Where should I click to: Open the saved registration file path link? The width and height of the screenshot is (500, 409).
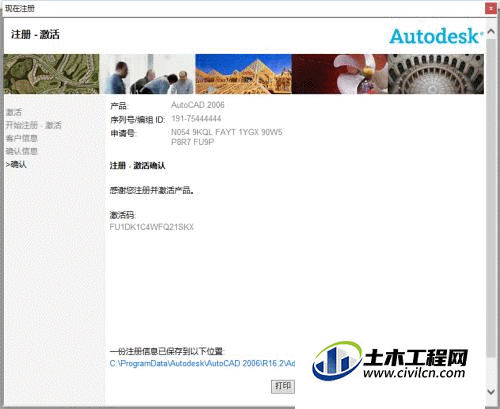click(x=202, y=363)
